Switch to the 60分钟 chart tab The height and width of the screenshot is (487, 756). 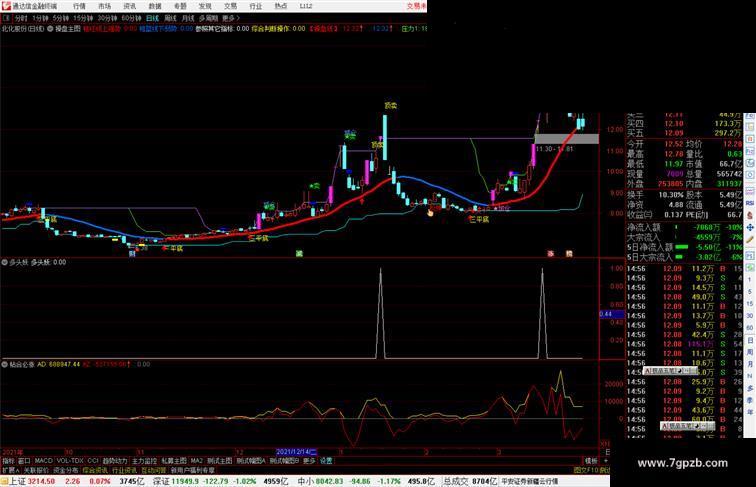131,18
